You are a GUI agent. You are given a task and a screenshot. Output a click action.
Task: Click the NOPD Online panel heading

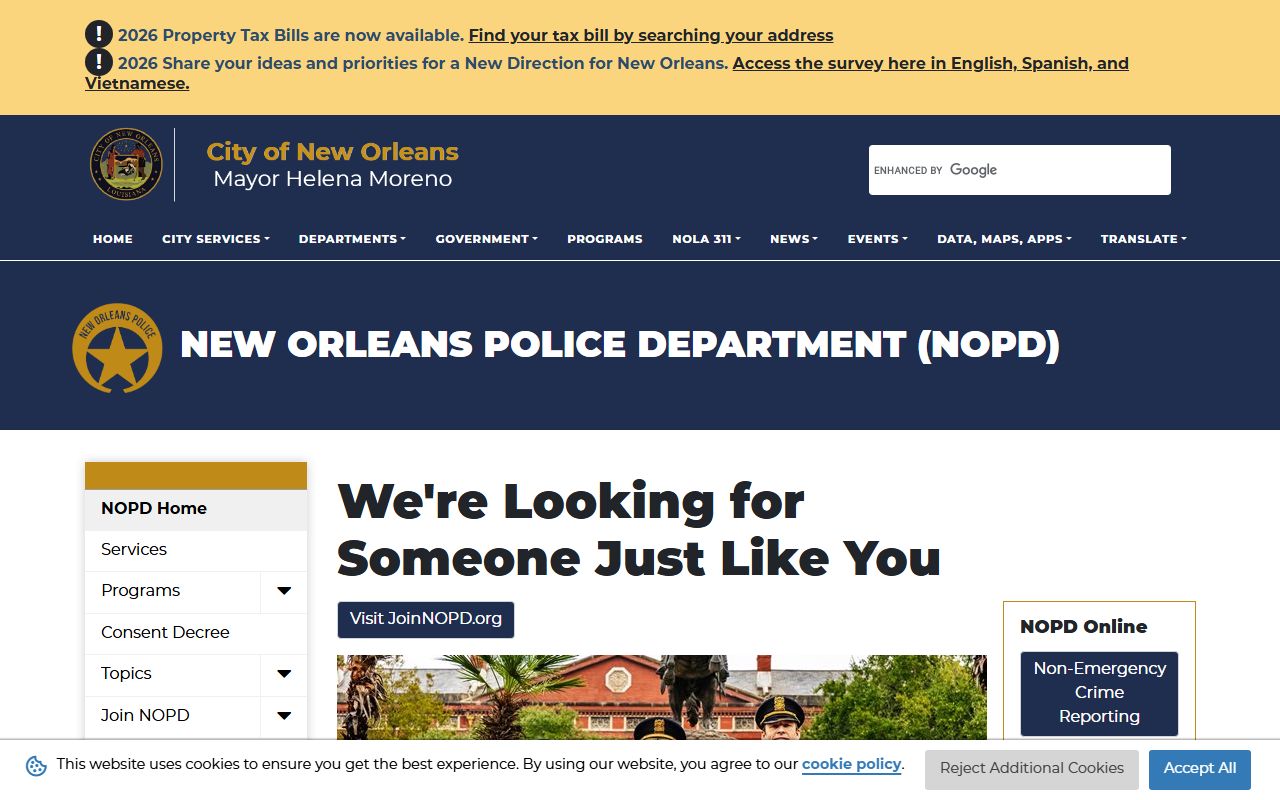tap(1084, 627)
